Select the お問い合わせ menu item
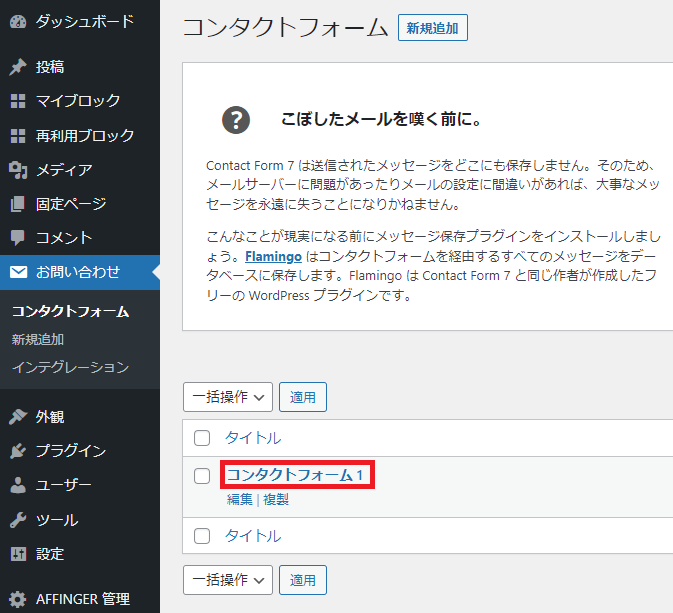This screenshot has width=673, height=613. [80, 272]
